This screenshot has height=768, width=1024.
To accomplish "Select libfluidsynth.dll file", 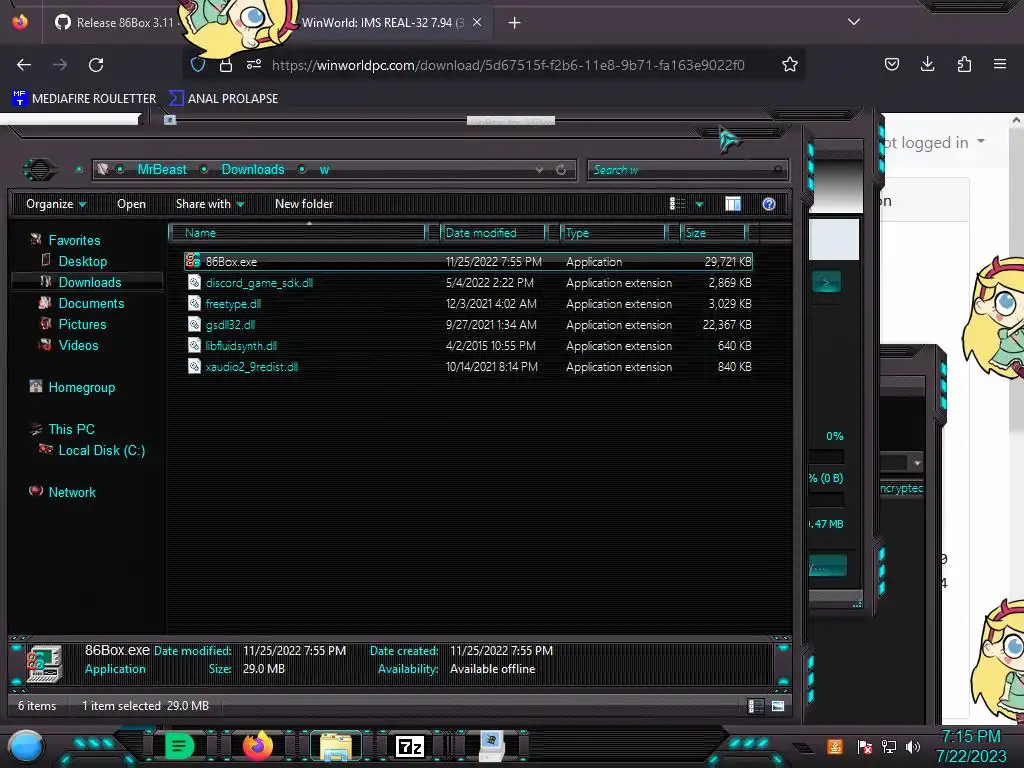I will pyautogui.click(x=468, y=345).
